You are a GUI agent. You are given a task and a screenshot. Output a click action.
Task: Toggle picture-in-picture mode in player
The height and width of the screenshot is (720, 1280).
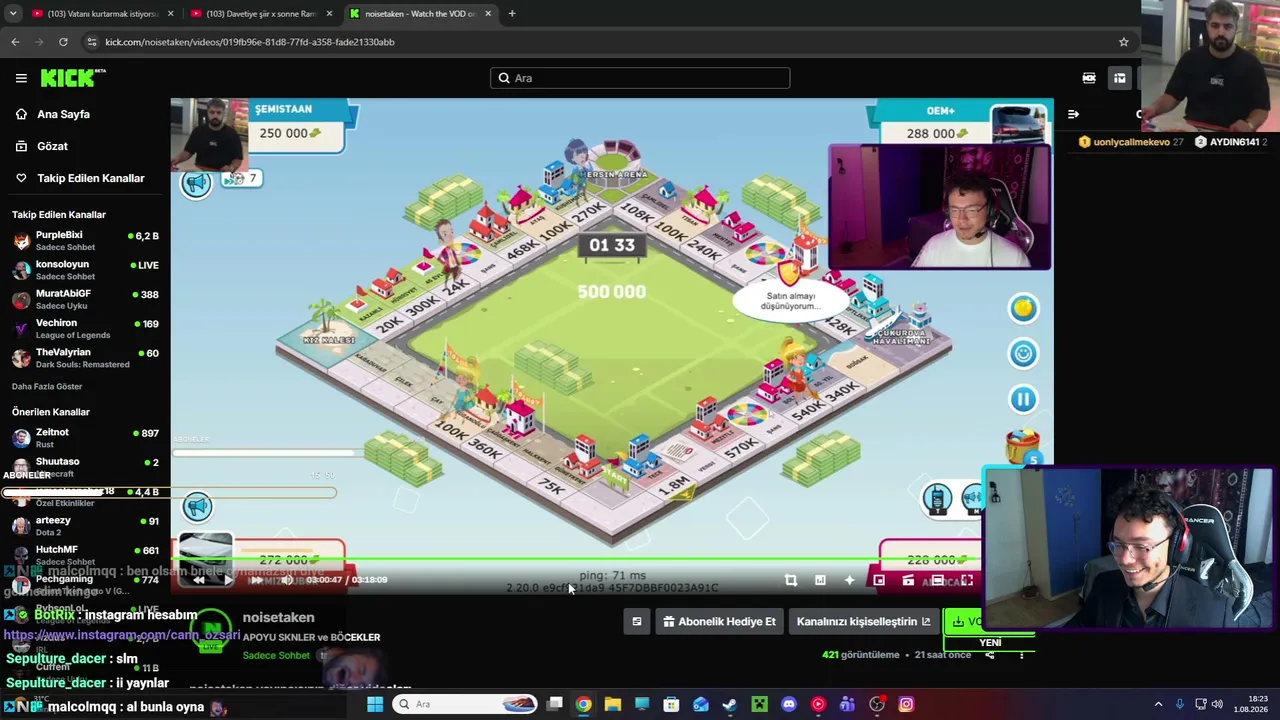click(879, 580)
